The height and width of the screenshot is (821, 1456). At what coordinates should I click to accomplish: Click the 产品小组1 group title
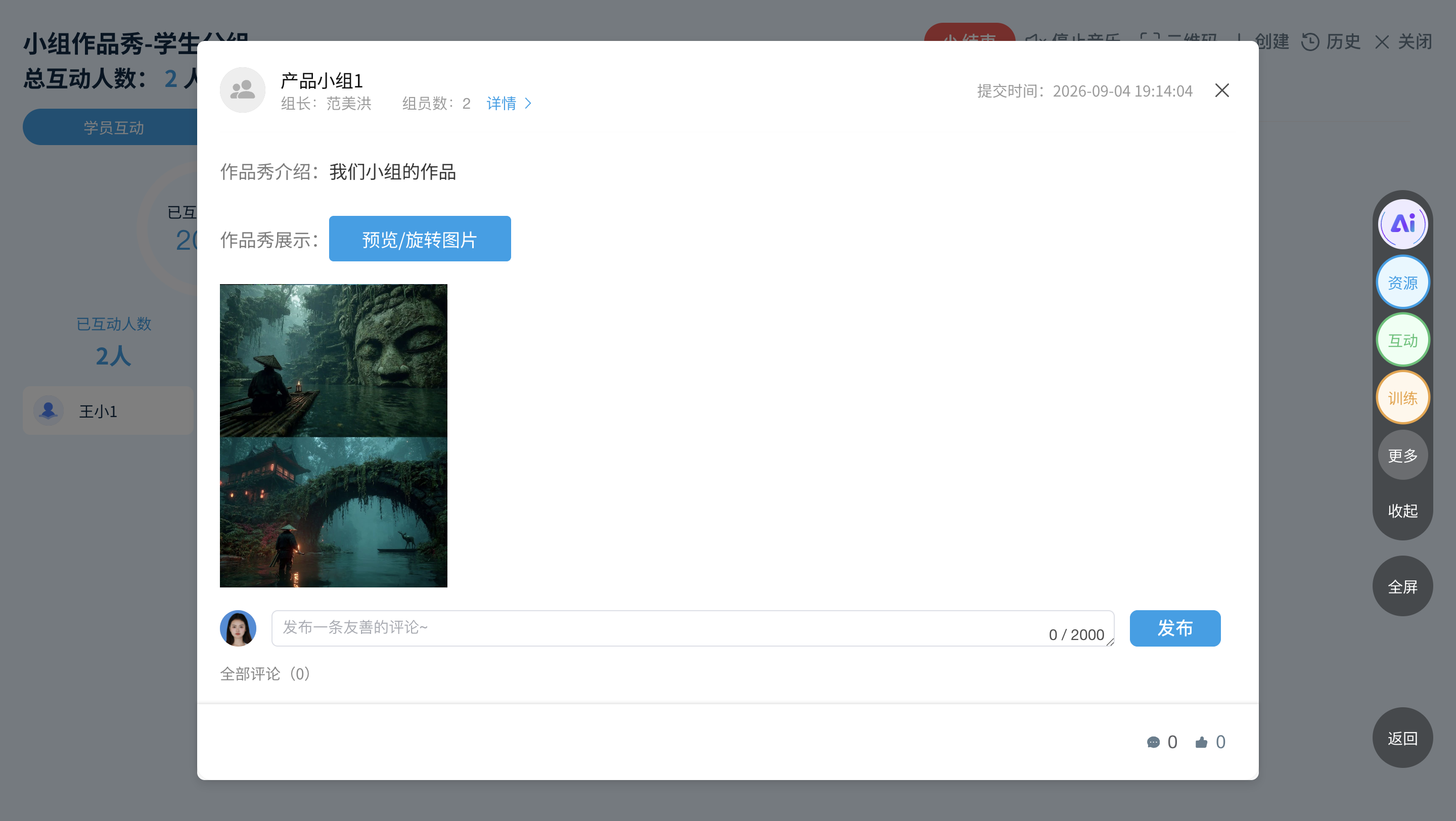point(322,81)
